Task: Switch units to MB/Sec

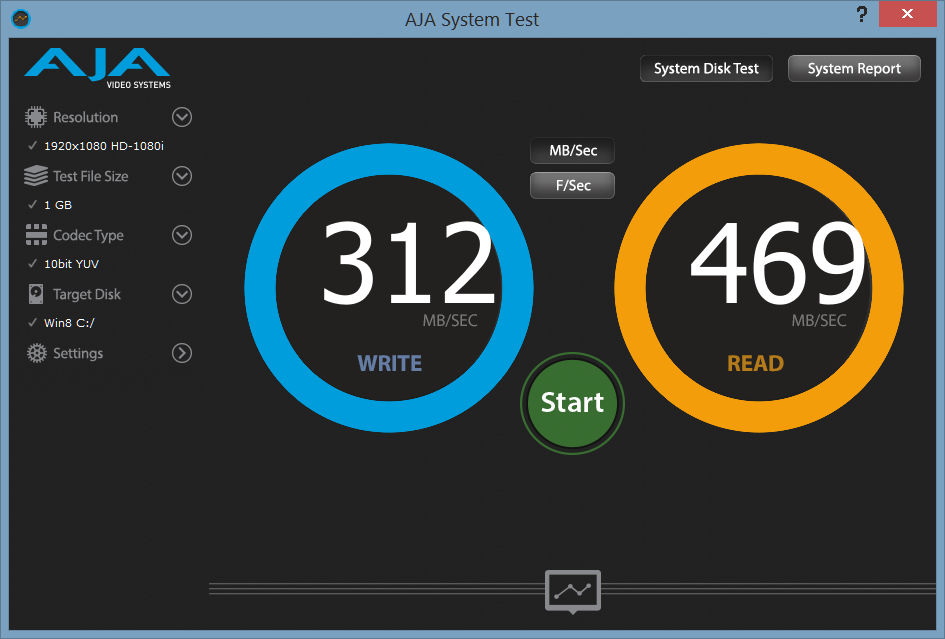Action: pos(573,151)
